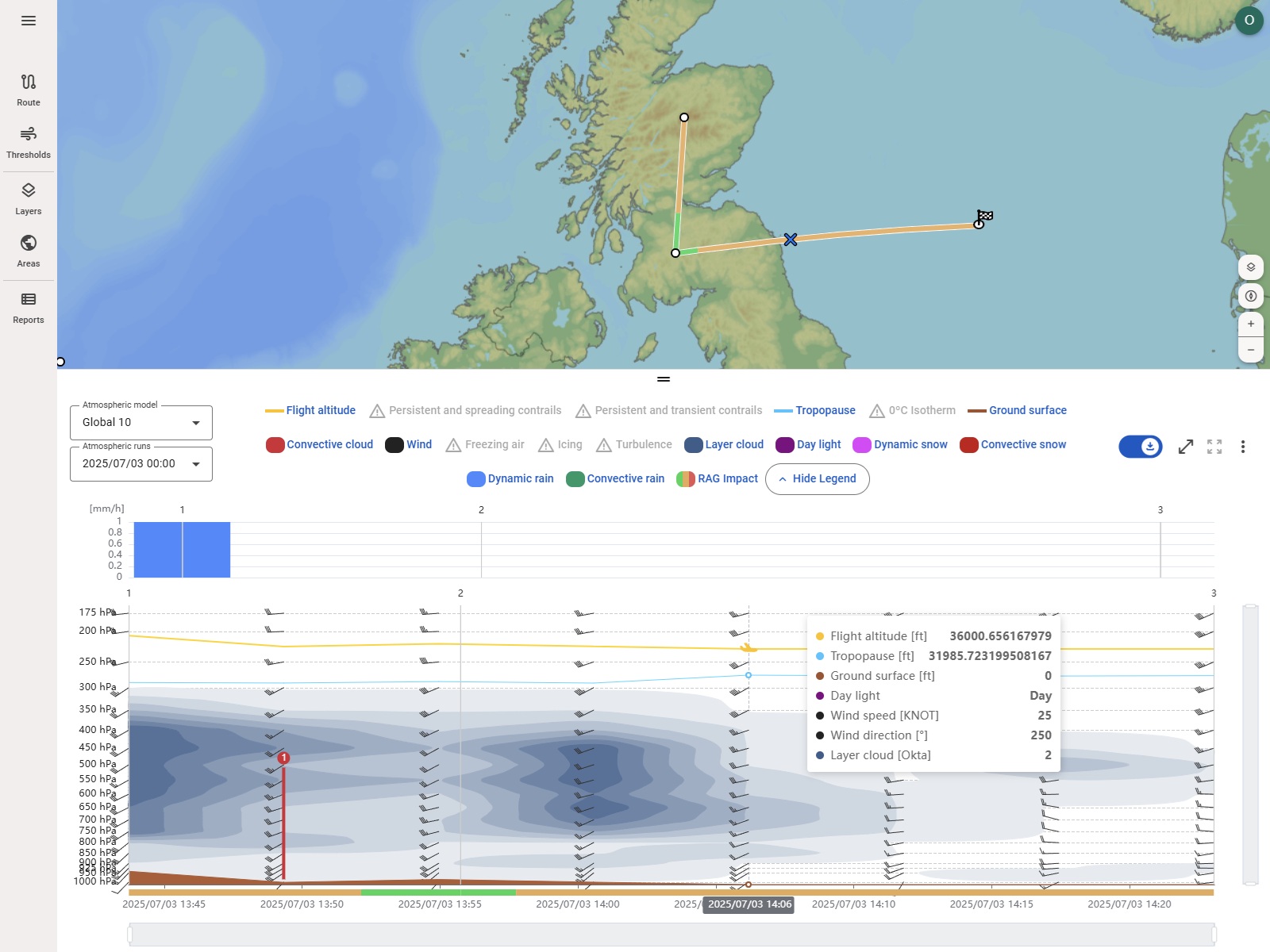Open the Reports panel
The image size is (1270, 952).
point(29,307)
